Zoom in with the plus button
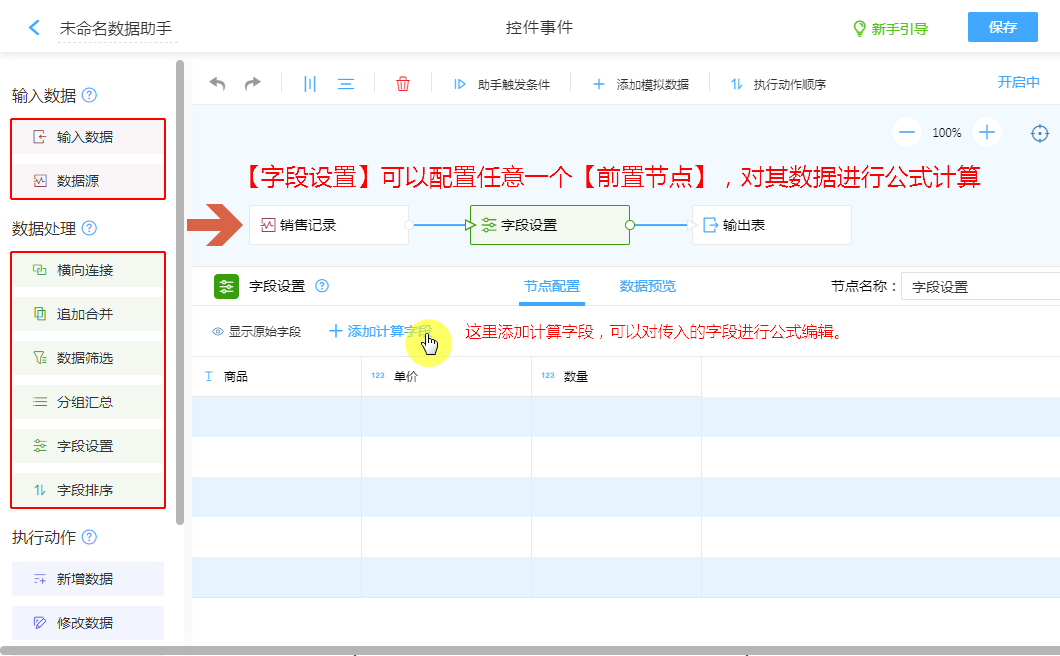 click(x=987, y=132)
